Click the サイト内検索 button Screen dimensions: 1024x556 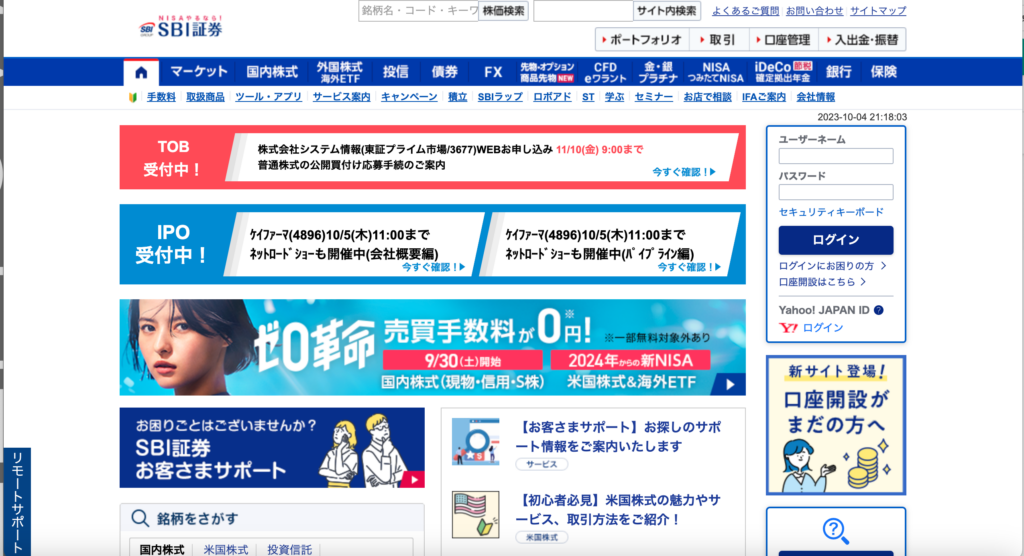click(x=666, y=11)
